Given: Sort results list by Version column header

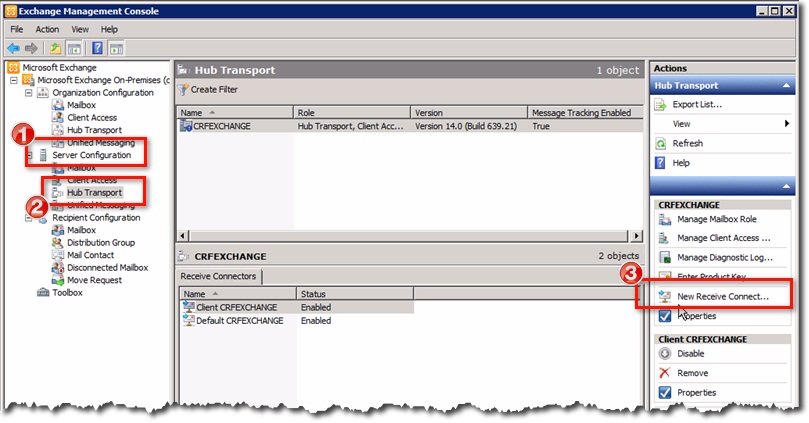Looking at the screenshot, I should (x=469, y=112).
